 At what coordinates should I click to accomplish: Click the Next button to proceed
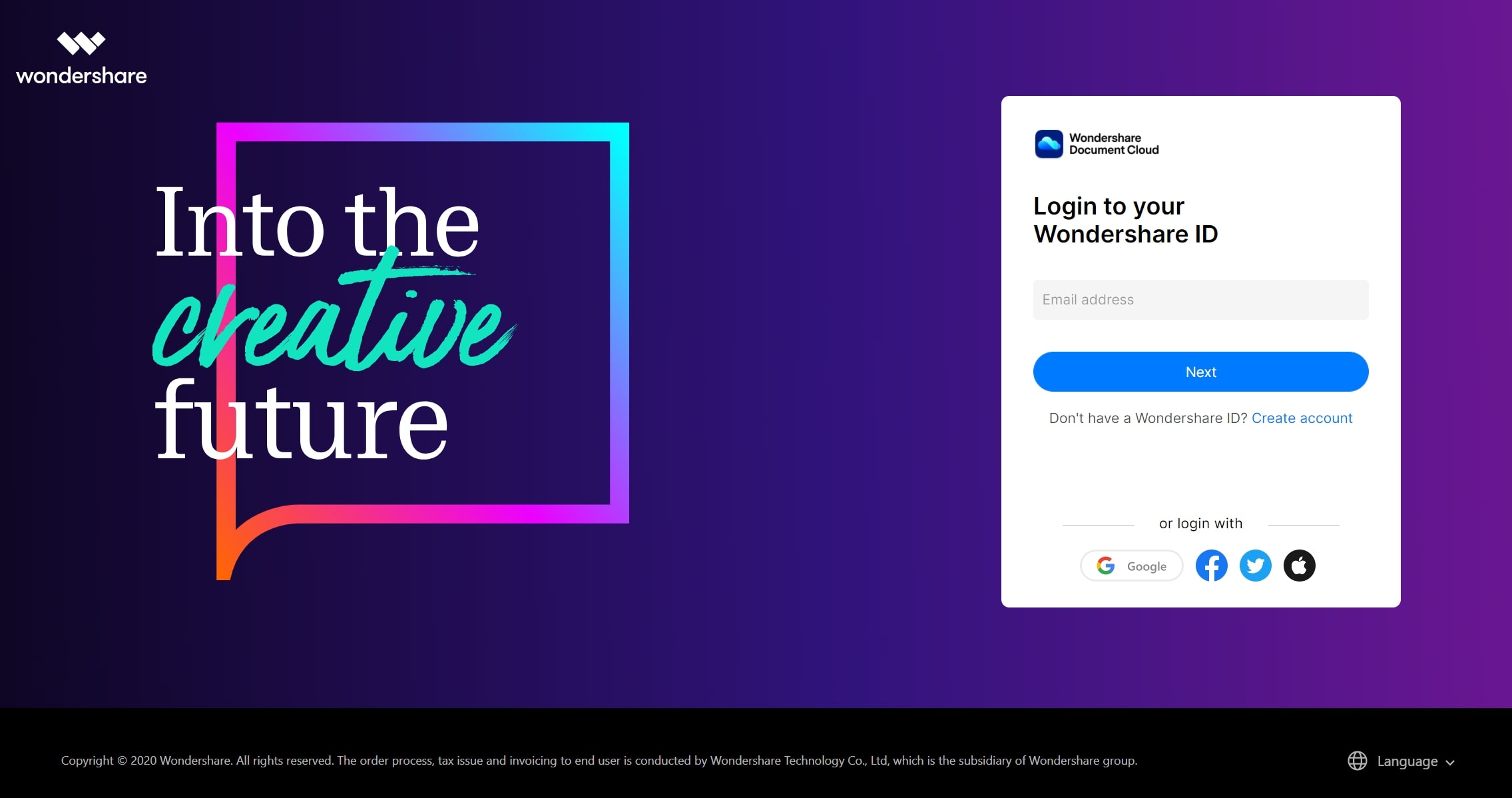click(x=1200, y=371)
